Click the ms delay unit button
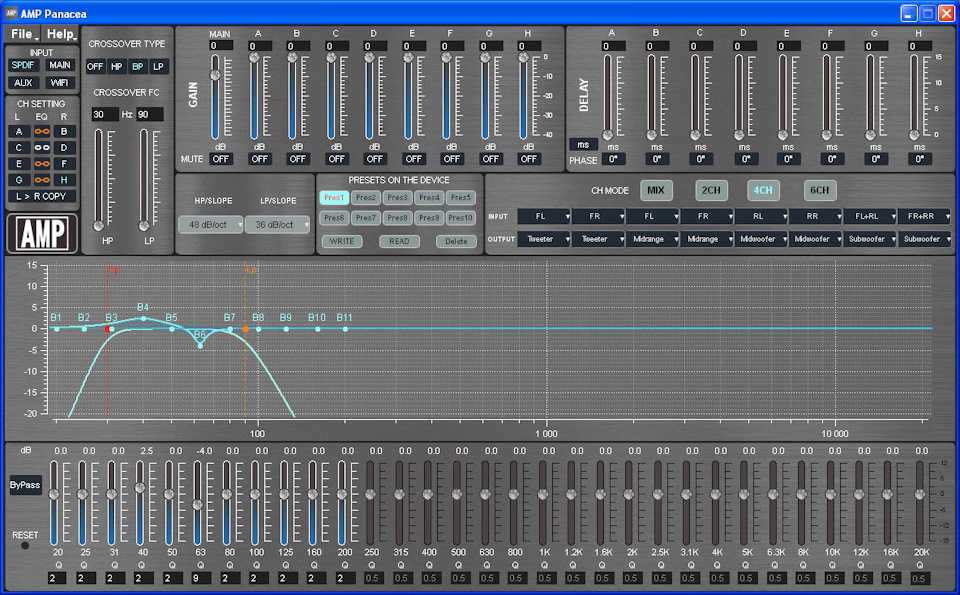The image size is (960, 595). click(x=583, y=144)
